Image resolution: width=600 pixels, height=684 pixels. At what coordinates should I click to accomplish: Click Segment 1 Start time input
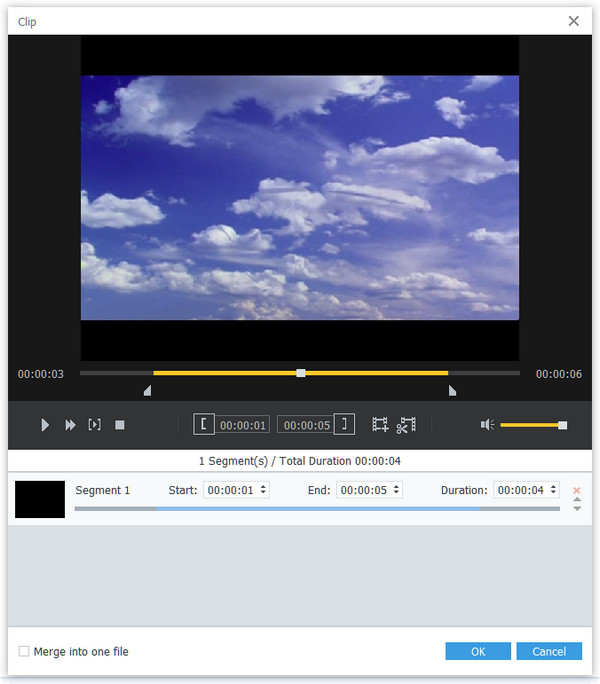(236, 490)
